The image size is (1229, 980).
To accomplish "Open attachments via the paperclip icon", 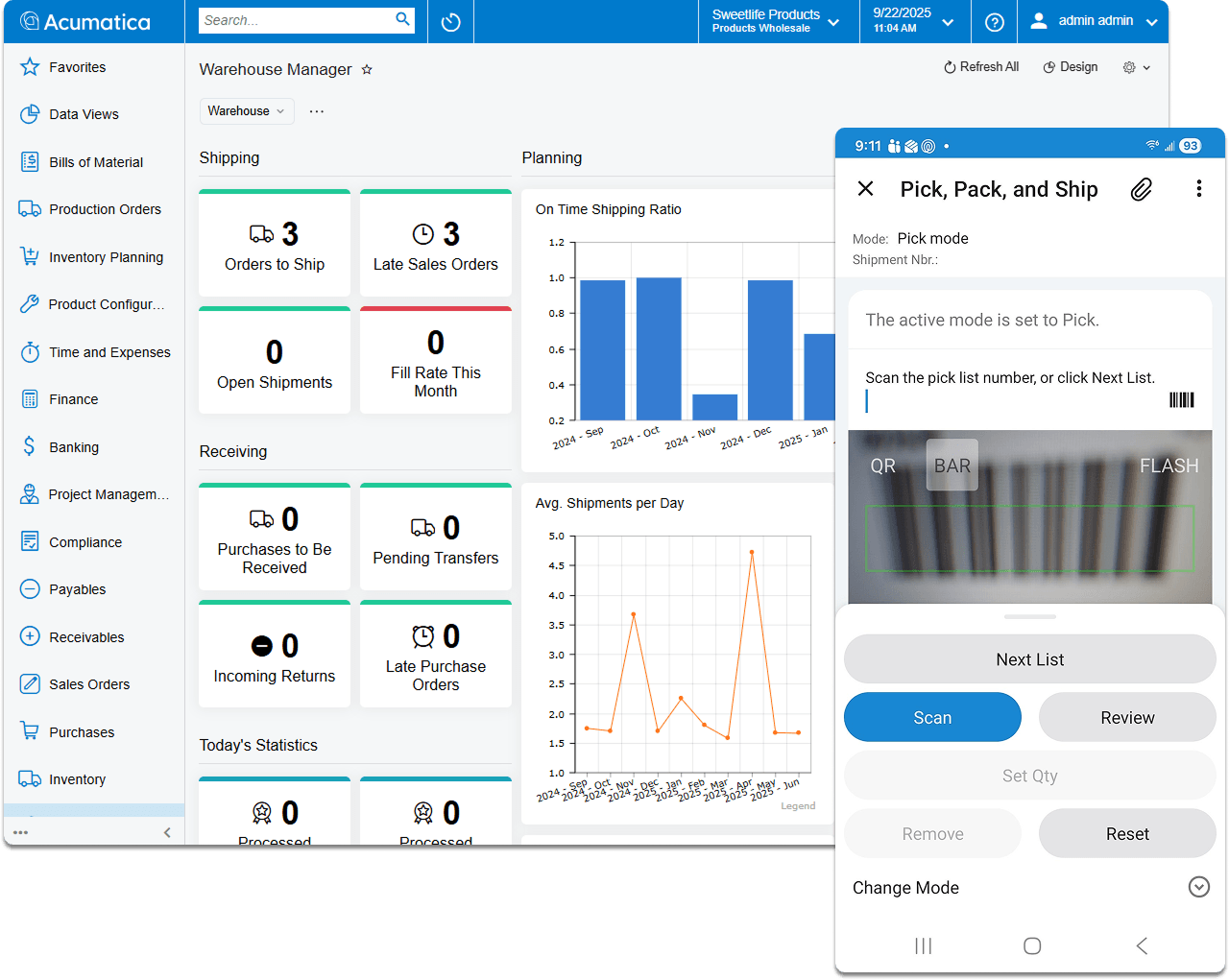I will pyautogui.click(x=1141, y=189).
